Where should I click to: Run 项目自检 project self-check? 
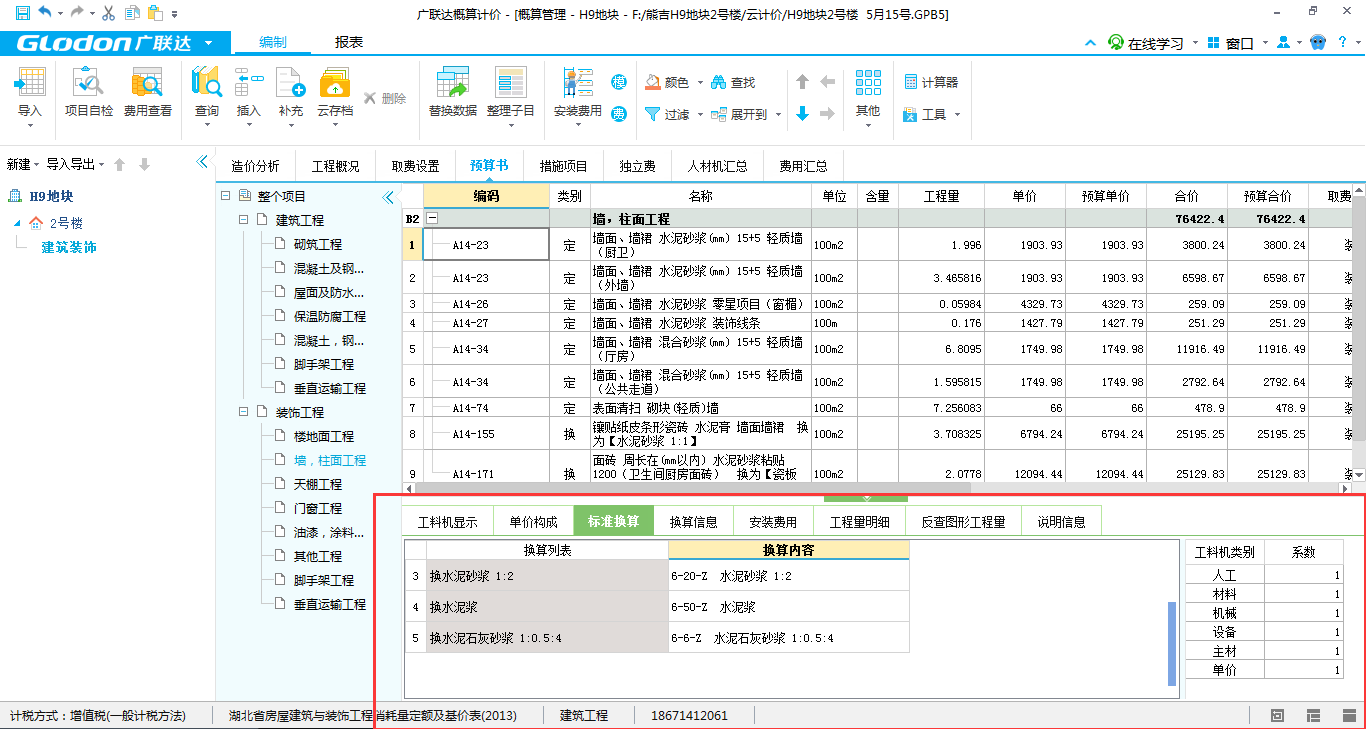coord(89,93)
